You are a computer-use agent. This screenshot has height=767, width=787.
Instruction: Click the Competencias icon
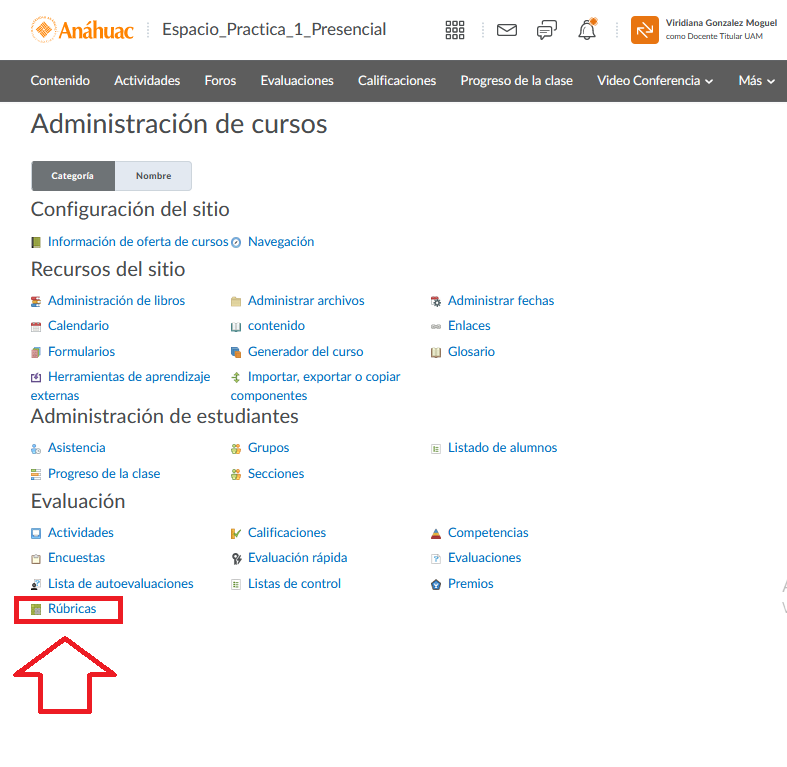(x=436, y=533)
